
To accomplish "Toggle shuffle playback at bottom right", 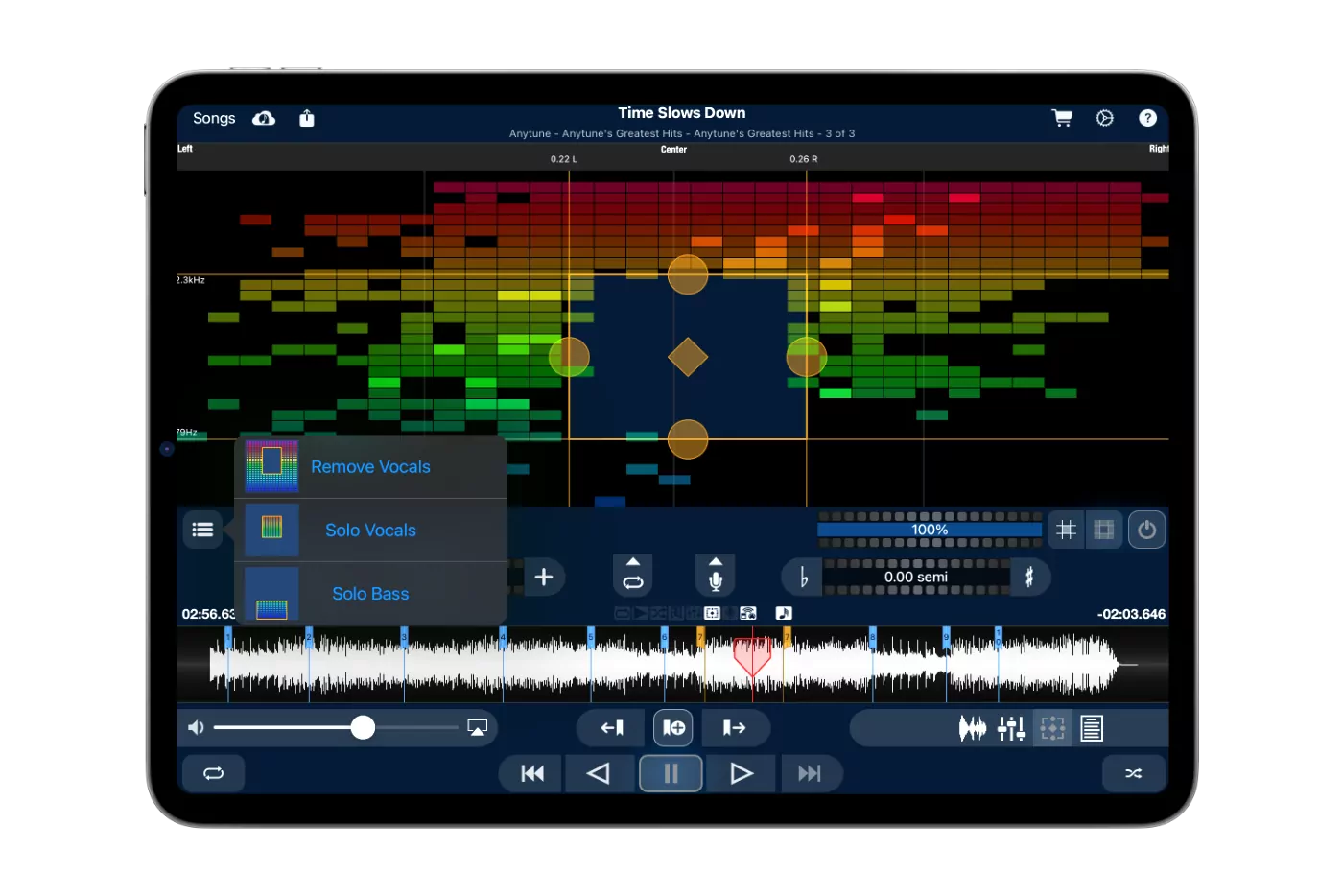I will tap(1134, 773).
